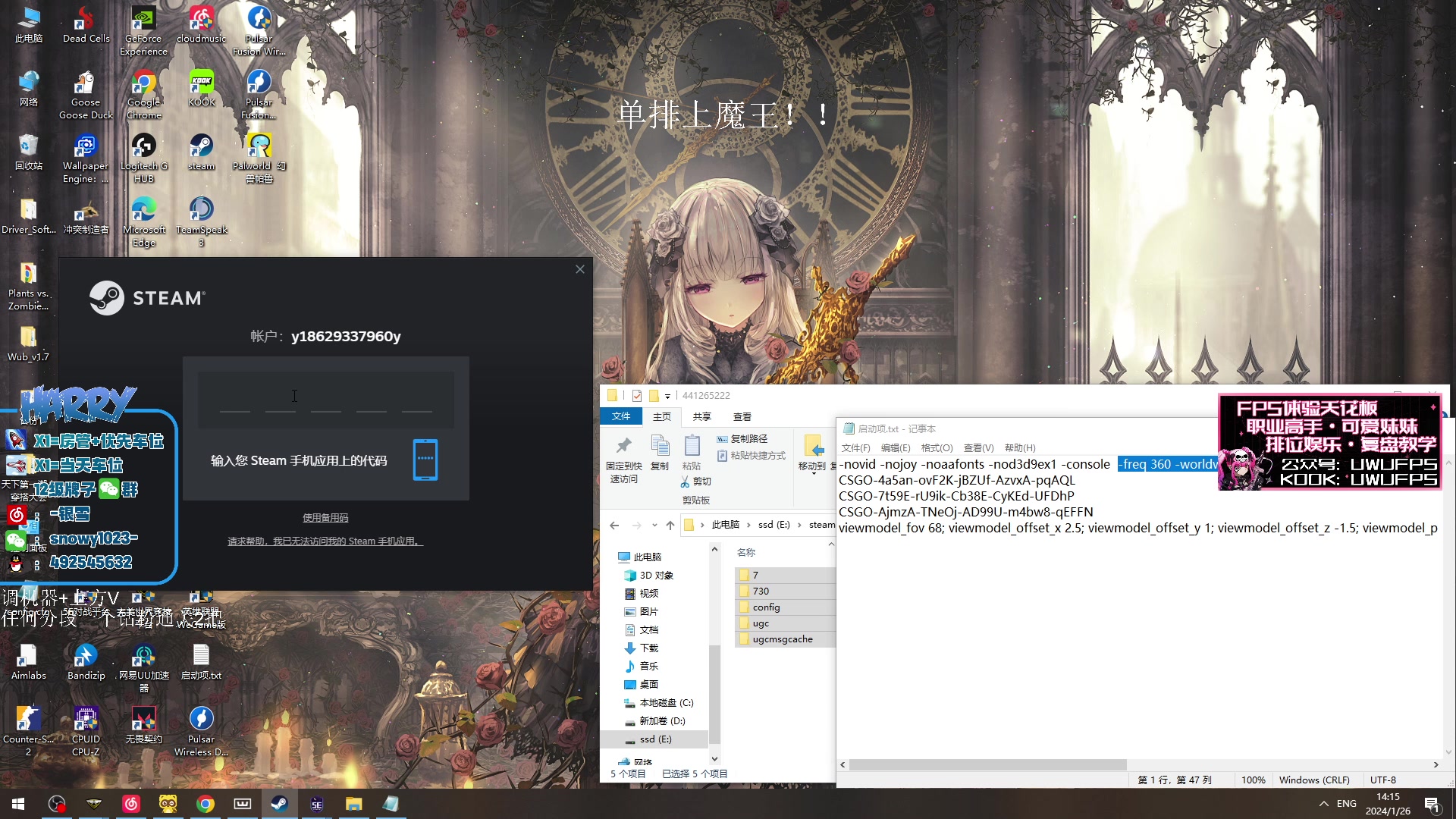The image size is (1456, 819).
Task: Expand breadcrumb chevron after ssd (E:)
Action: (799, 525)
